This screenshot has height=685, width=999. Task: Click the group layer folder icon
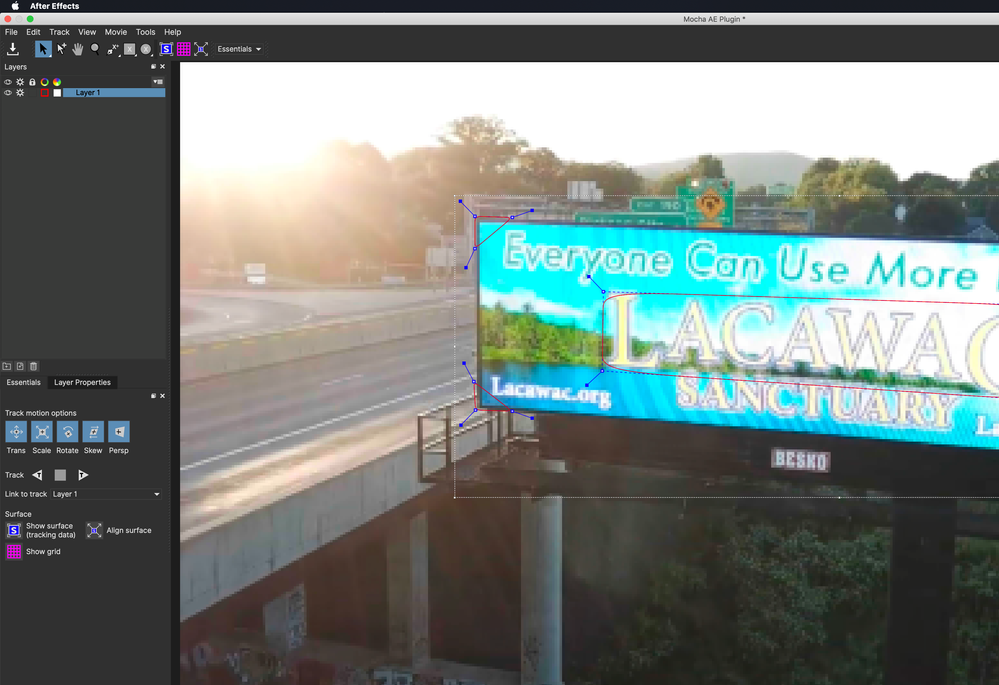(x=6, y=366)
